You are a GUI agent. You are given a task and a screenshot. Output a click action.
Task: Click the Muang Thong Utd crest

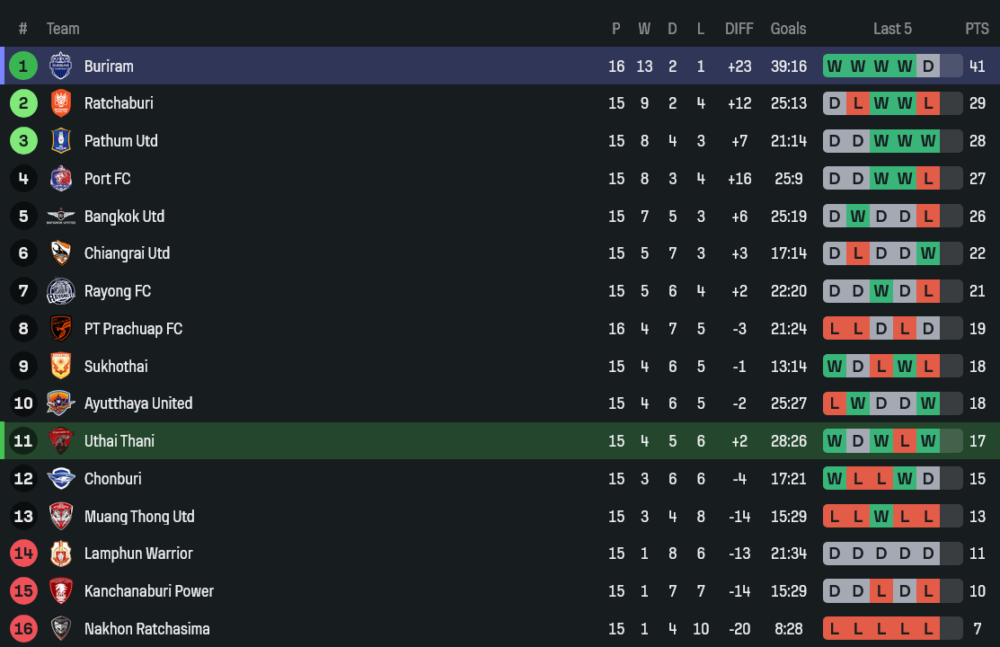tap(61, 516)
